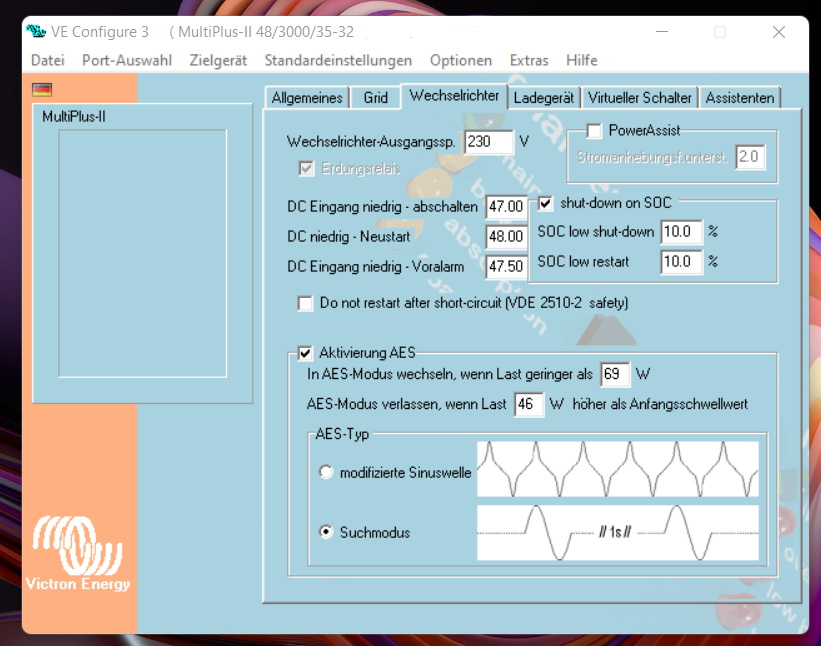Close the VE Configure window
Viewport: 821px width, 646px height.
[x=779, y=32]
